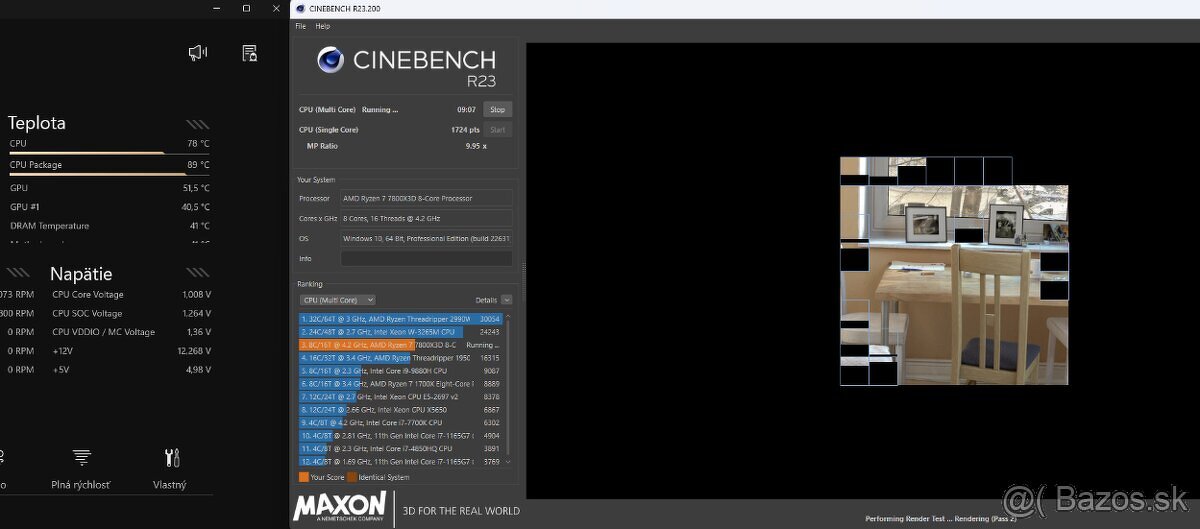The image size is (1200, 529).
Task: Stop the running Multi Core test
Action: 497,109
